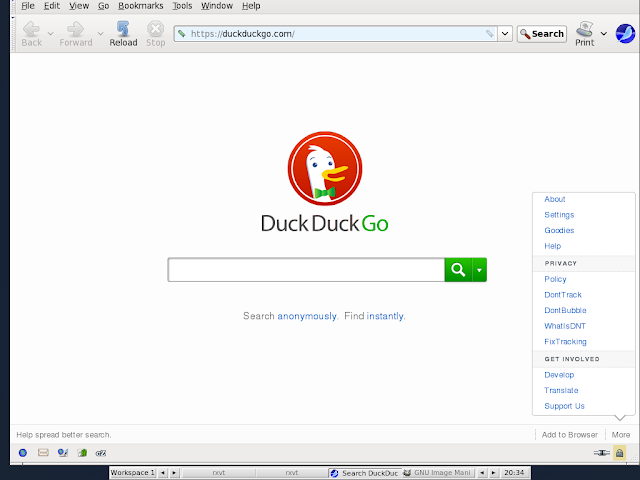Open Navigator from status bar globe icon
This screenshot has width=640, height=480.
pos(23,453)
